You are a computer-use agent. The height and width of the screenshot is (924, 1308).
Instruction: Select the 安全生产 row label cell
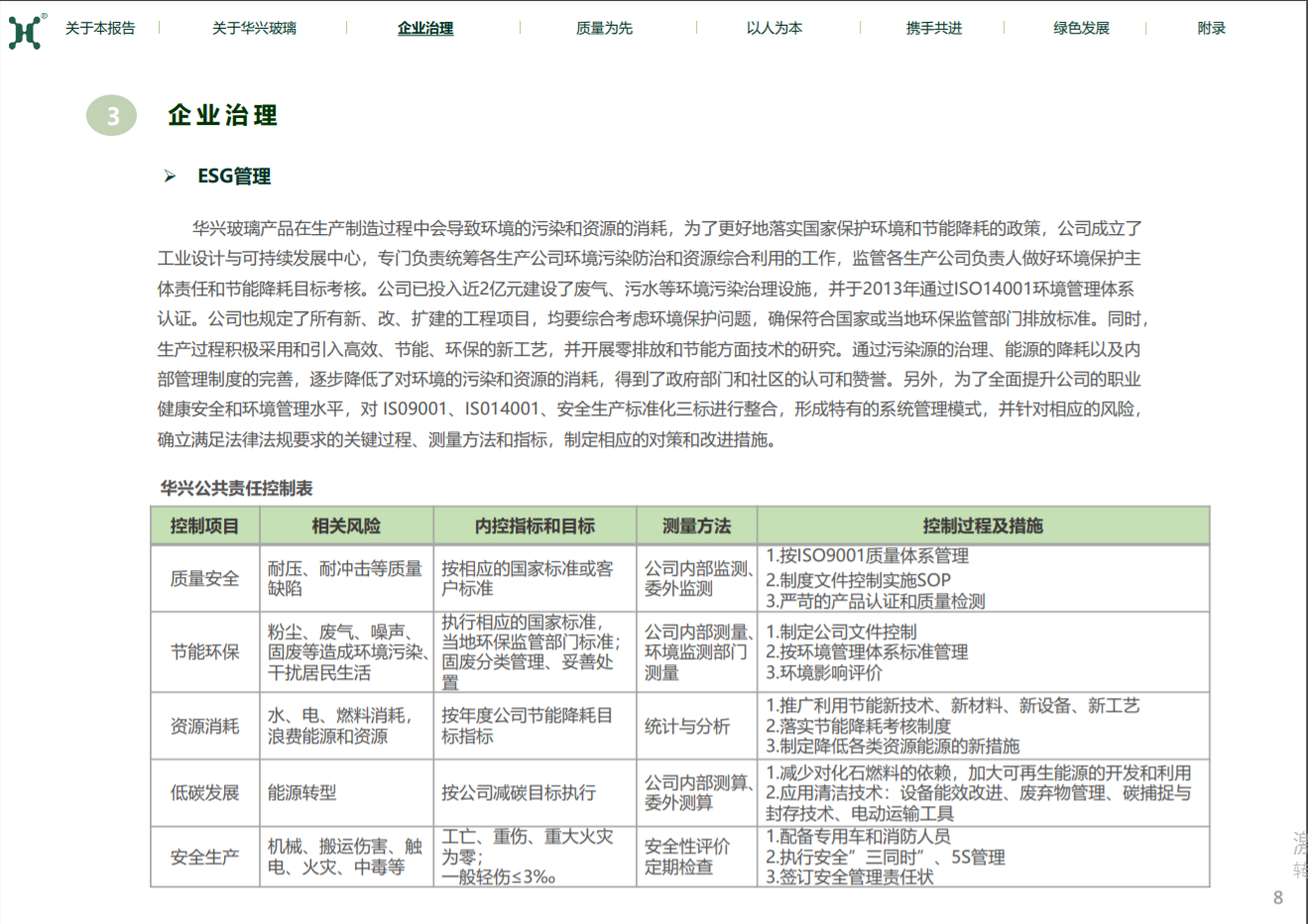pos(205,857)
